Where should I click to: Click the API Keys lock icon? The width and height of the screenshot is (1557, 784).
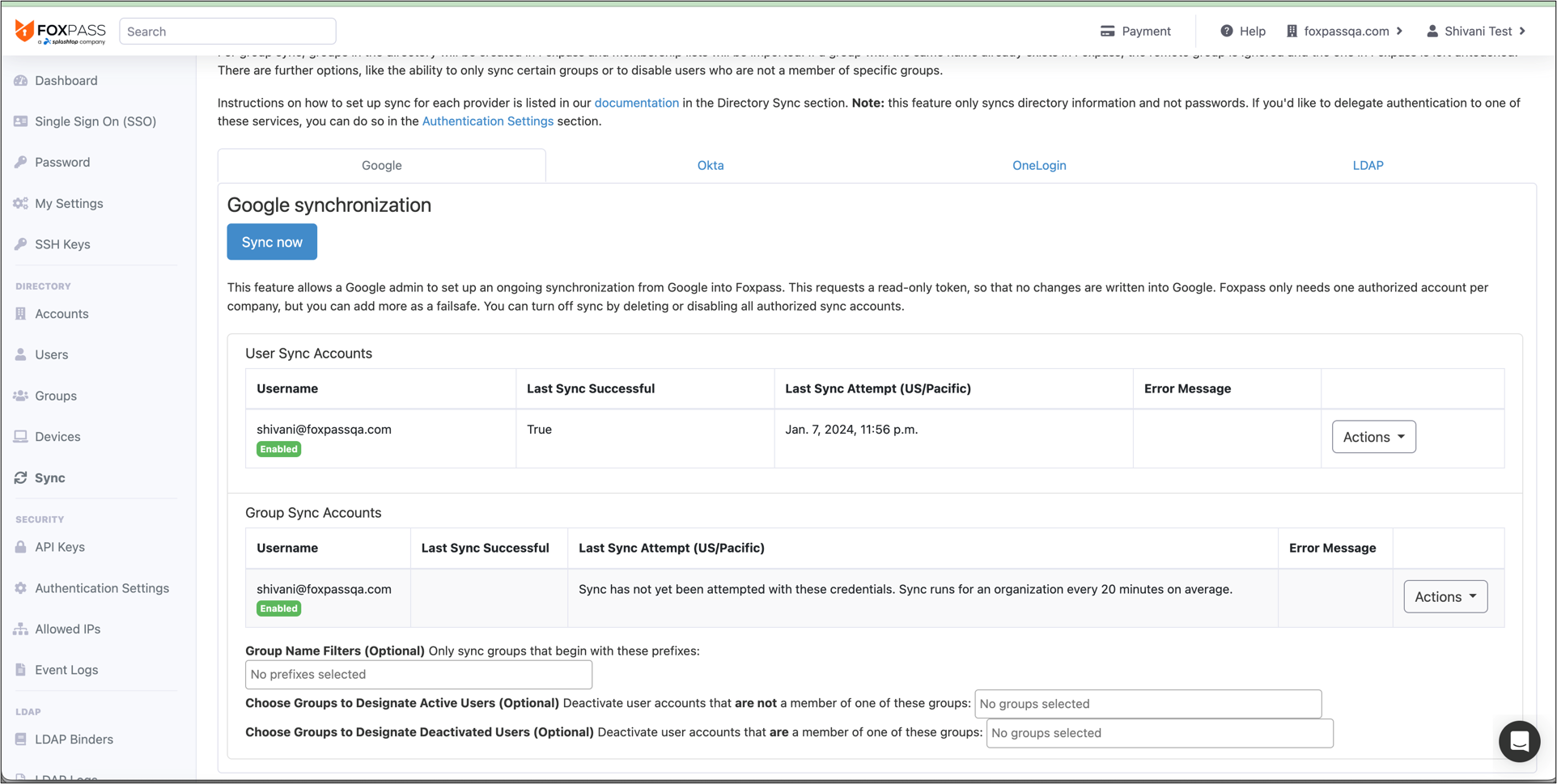[x=21, y=547]
